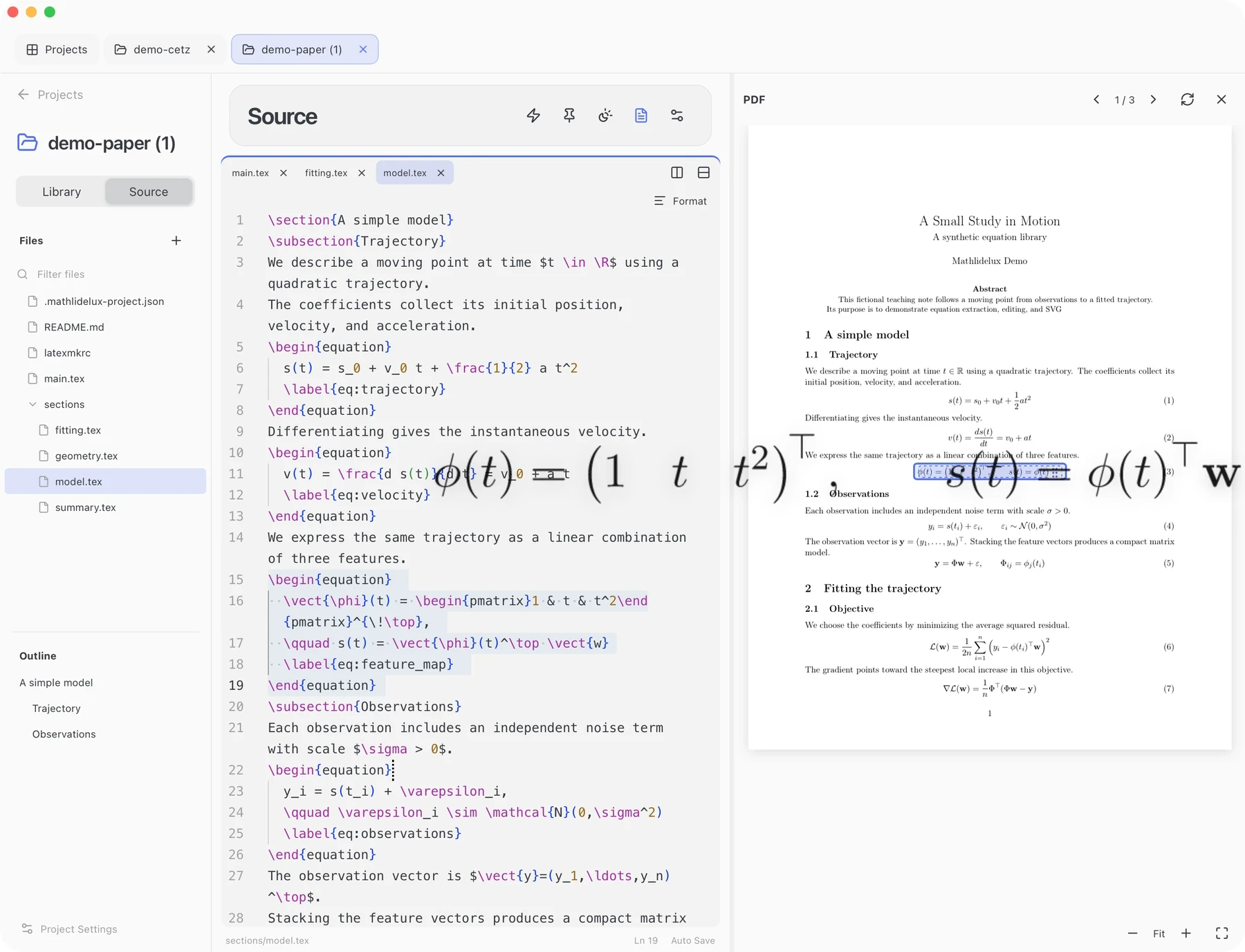
Task: Zoom in the PDF preview
Action: coord(1186,933)
